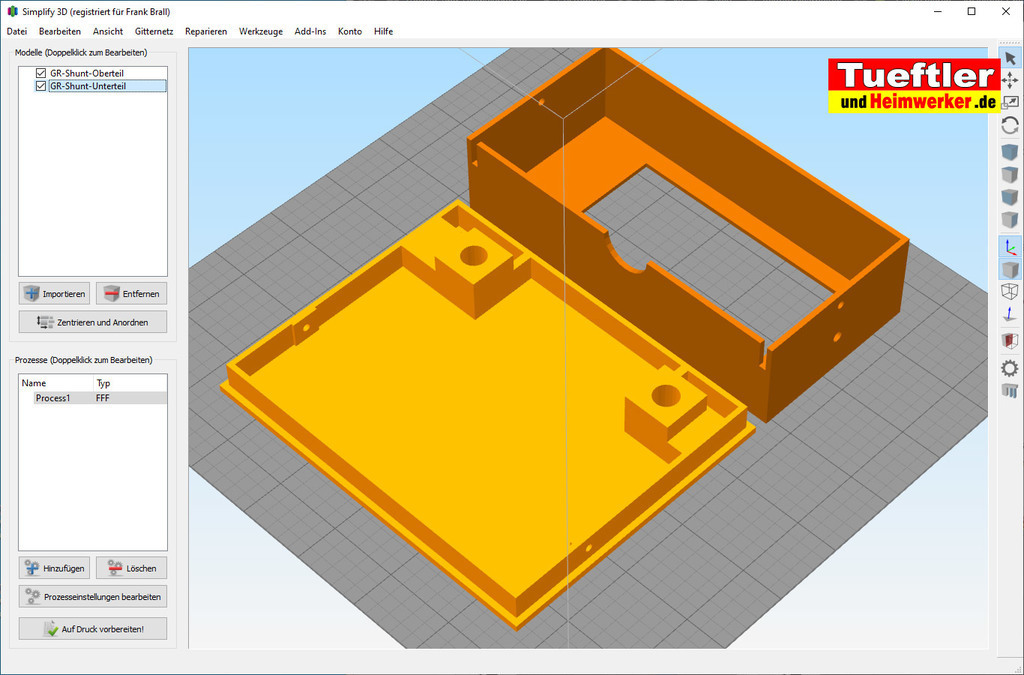Open the Datei menu

click(x=17, y=31)
